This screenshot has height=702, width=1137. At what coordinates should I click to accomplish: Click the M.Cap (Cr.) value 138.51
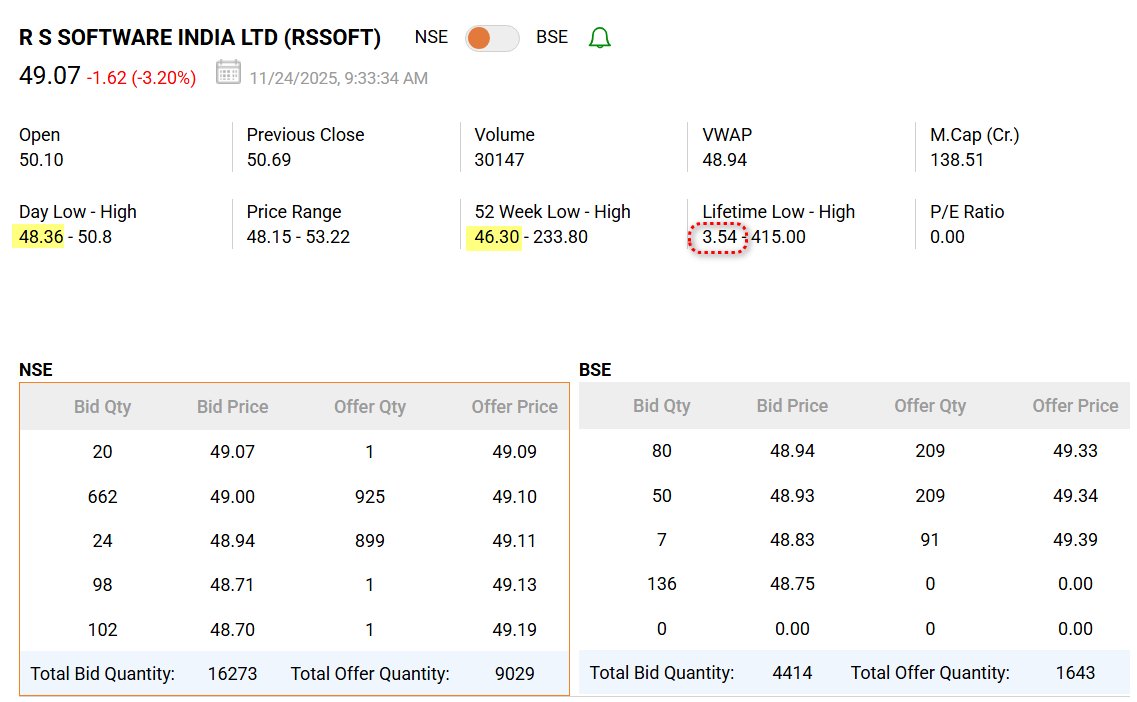point(957,160)
